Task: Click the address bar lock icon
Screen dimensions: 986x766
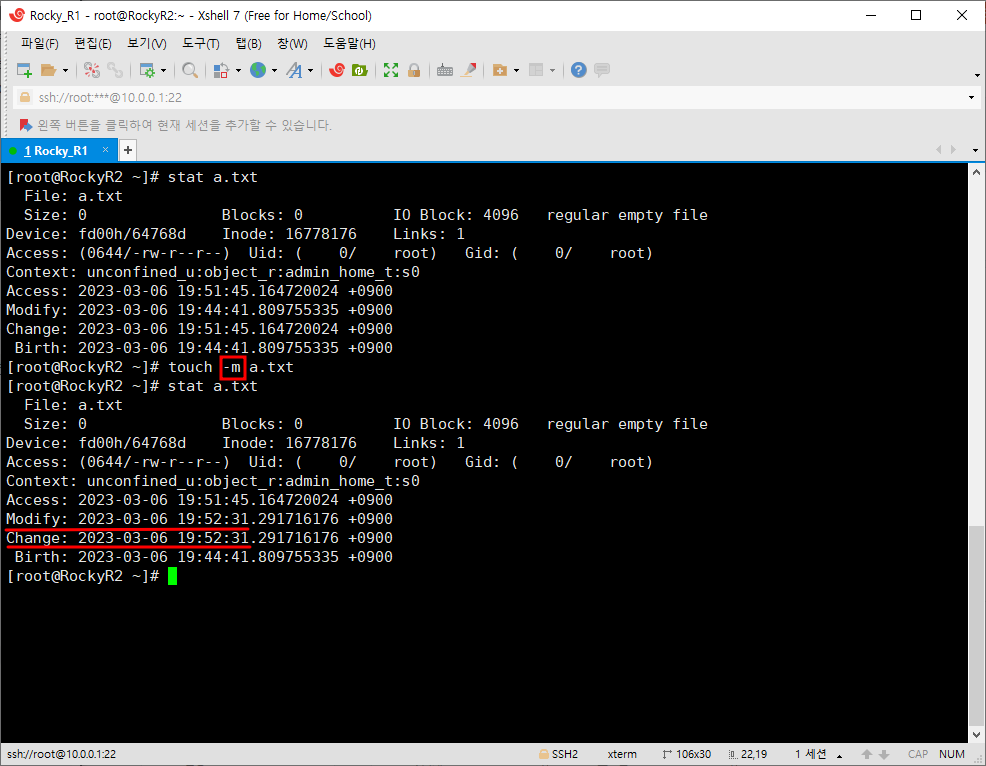Action: [25, 97]
